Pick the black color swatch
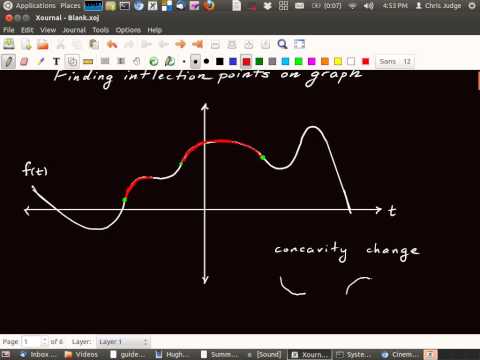Image resolution: width=480 pixels, height=360 pixels. coord(220,61)
